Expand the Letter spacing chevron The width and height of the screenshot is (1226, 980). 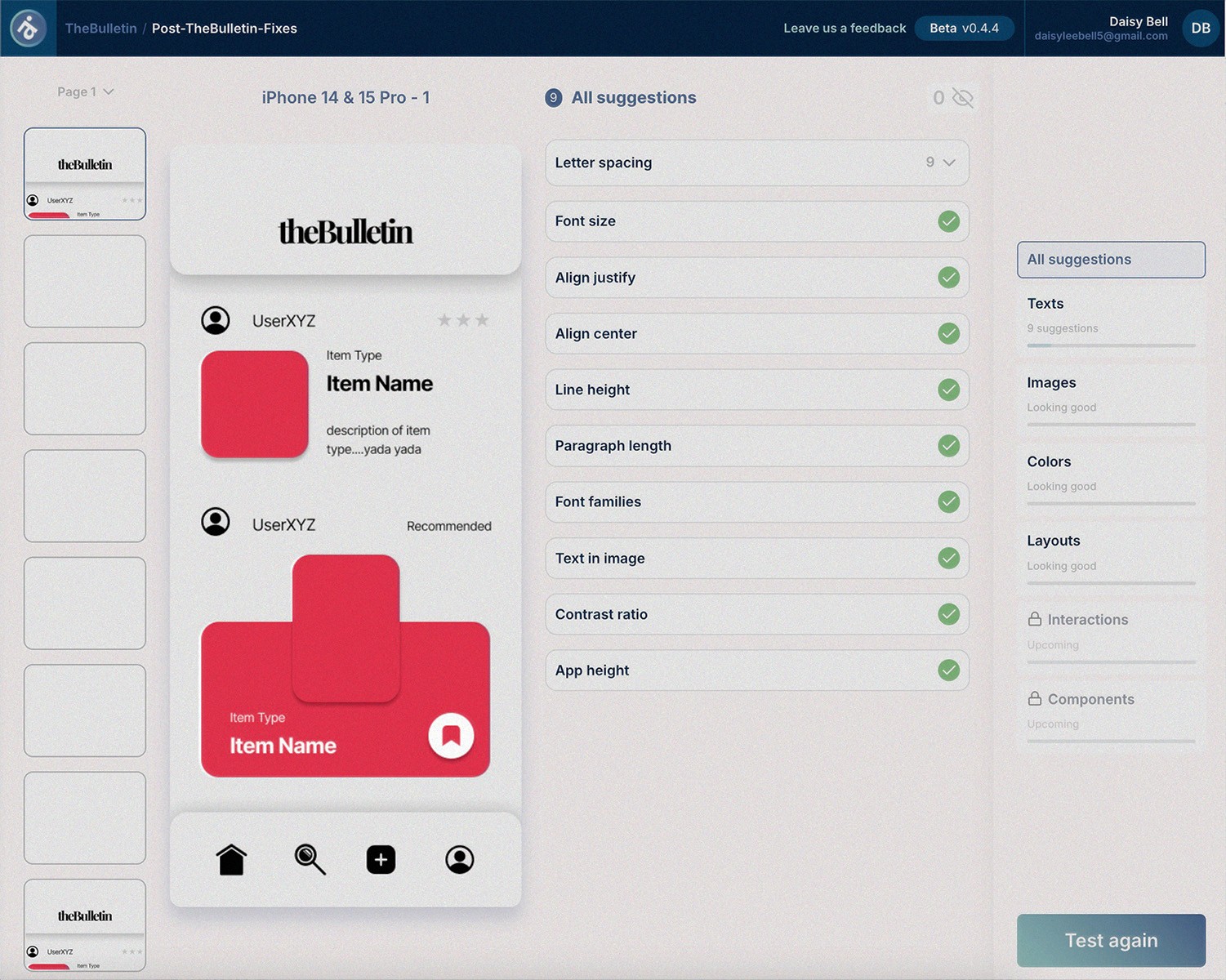tap(949, 163)
